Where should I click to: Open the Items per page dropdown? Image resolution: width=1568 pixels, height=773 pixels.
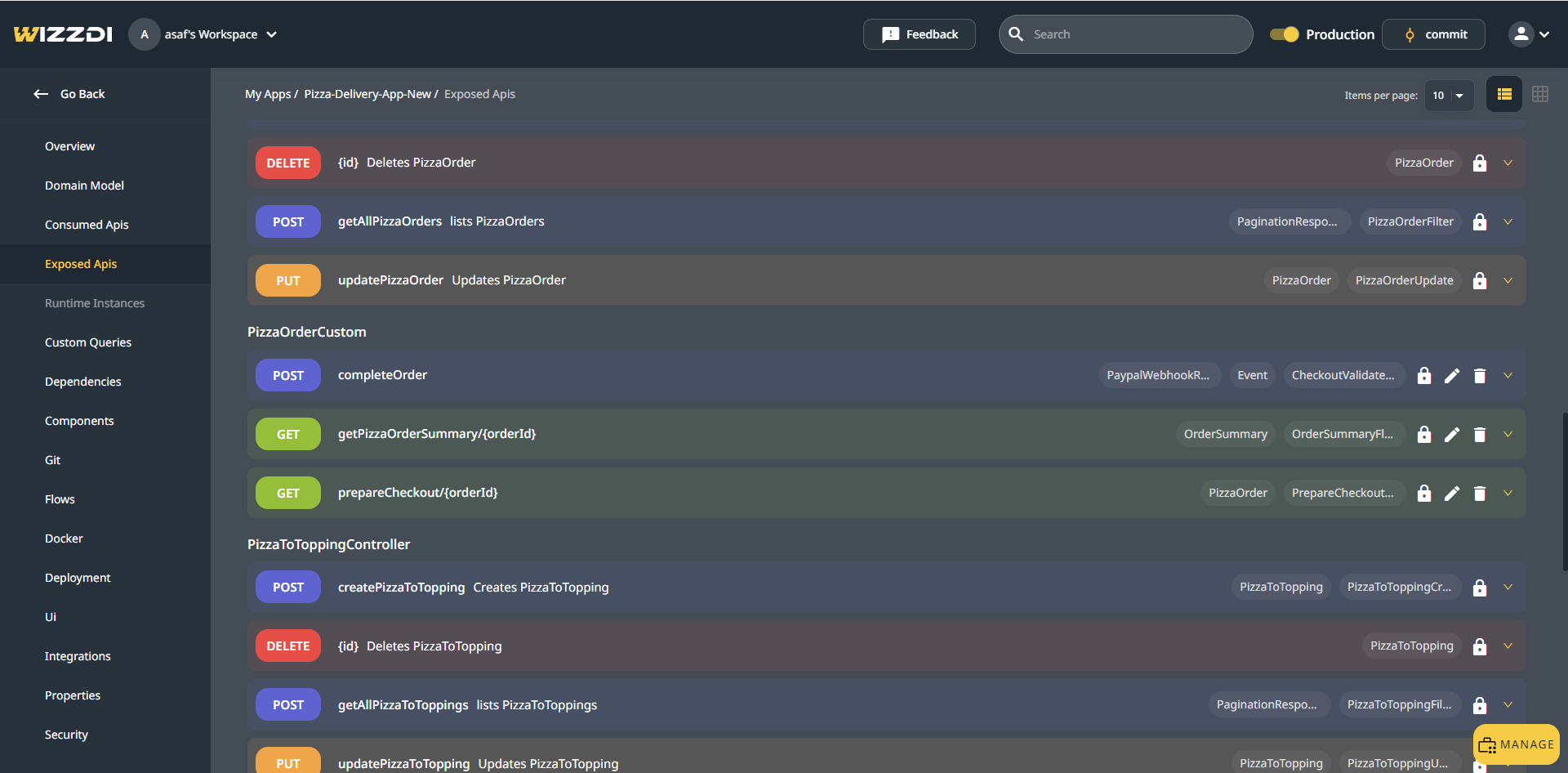(x=1449, y=96)
